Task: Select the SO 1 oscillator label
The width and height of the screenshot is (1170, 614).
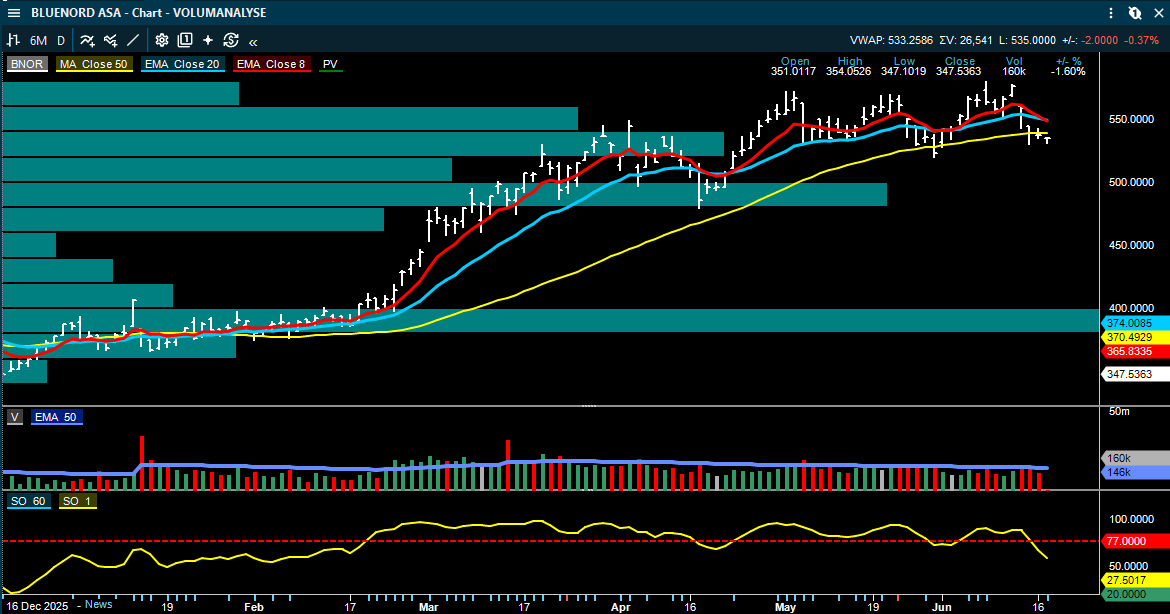Action: 77,501
